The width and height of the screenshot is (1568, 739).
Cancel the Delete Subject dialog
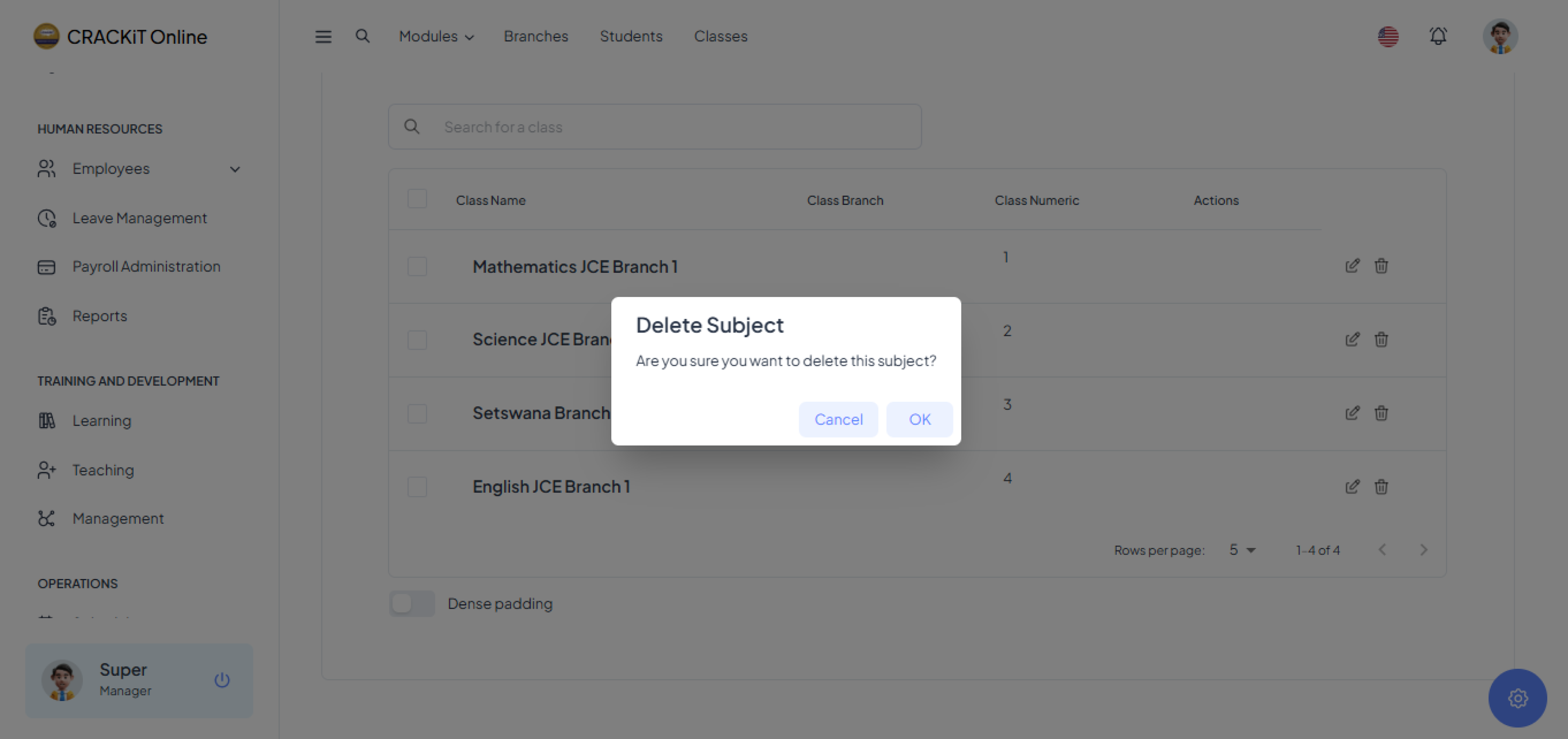pyautogui.click(x=838, y=419)
